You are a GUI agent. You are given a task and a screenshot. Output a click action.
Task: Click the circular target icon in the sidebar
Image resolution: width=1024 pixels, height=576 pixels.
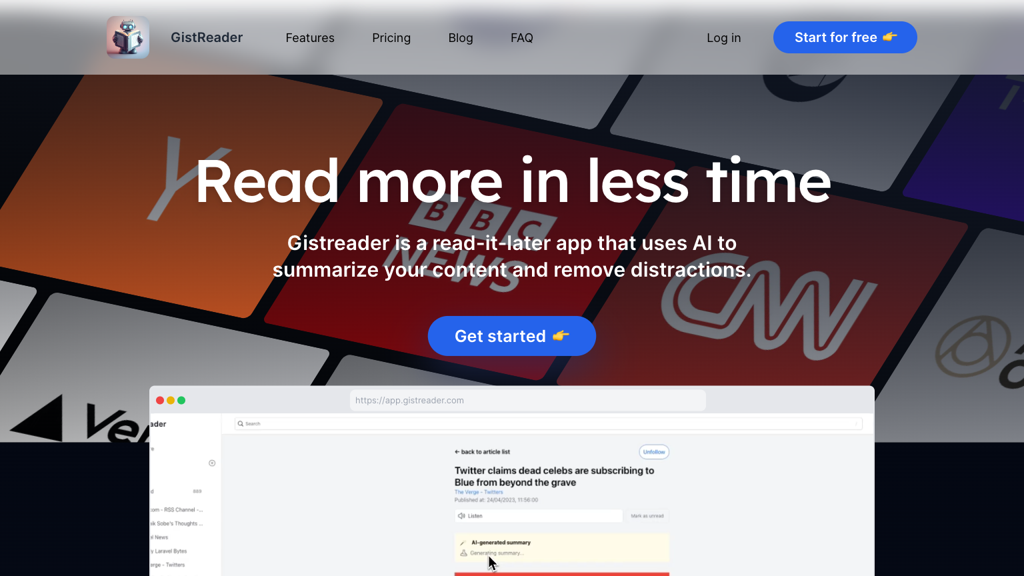212,463
